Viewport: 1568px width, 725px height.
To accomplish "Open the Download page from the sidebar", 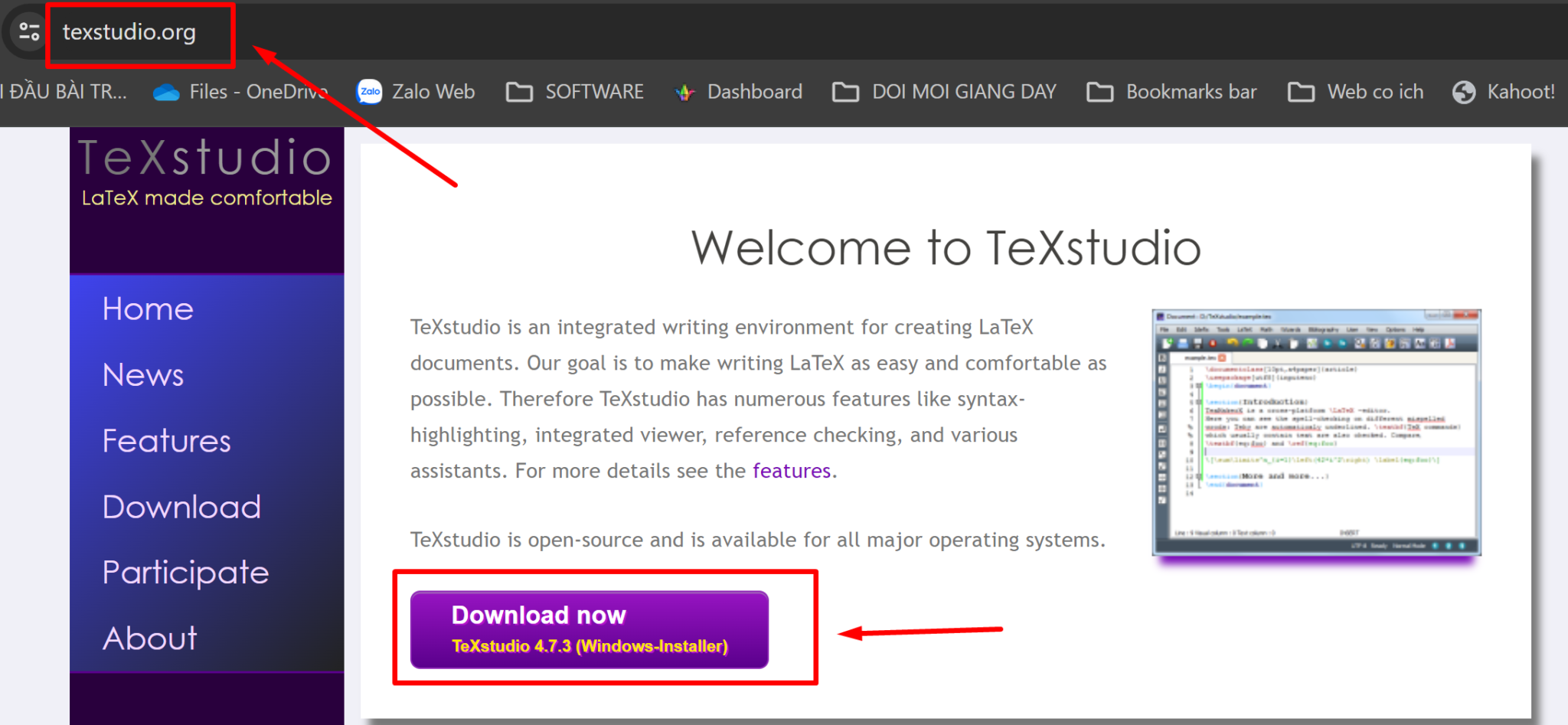I will 181,507.
